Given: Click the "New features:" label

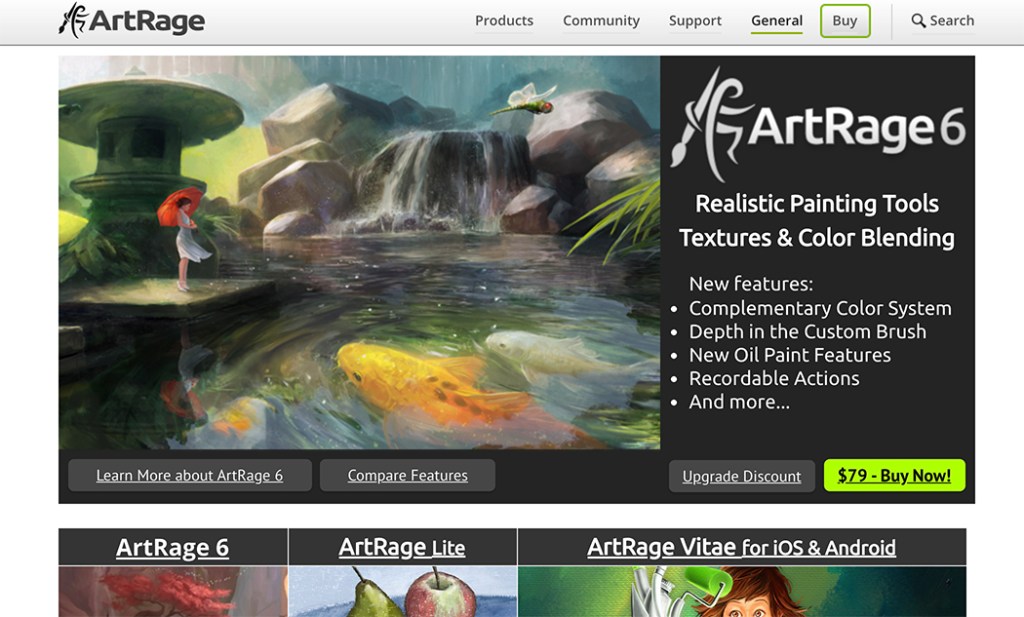Looking at the screenshot, I should (x=751, y=284).
